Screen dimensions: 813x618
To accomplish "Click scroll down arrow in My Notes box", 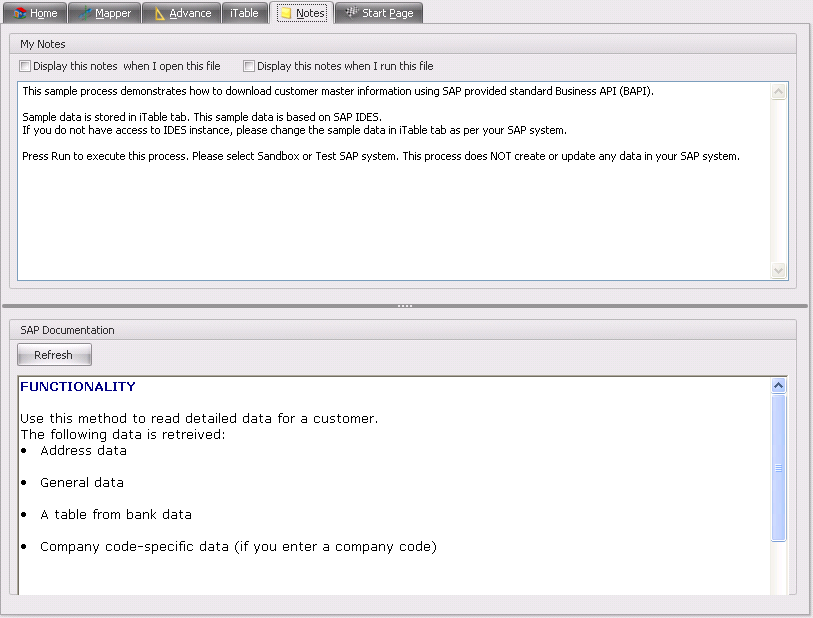I will [778, 270].
